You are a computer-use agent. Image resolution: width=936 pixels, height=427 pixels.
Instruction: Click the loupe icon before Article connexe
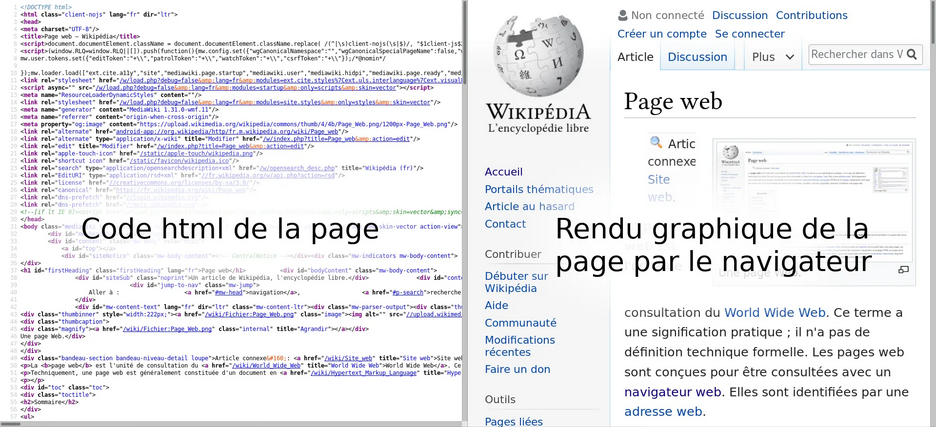click(x=656, y=143)
